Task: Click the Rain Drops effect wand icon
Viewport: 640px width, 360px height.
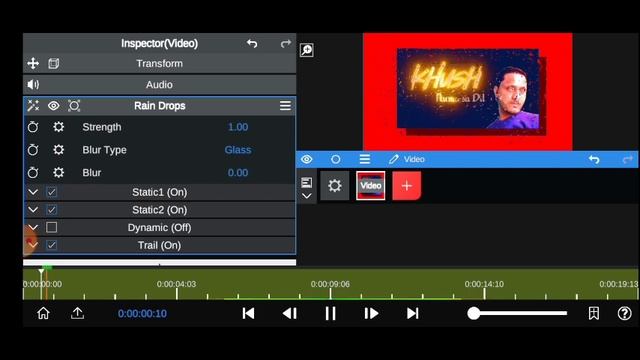Action: point(33,106)
